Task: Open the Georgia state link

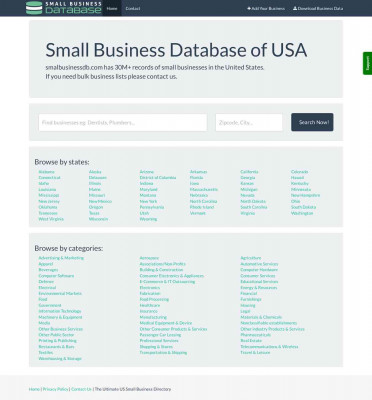Action: click(x=248, y=178)
